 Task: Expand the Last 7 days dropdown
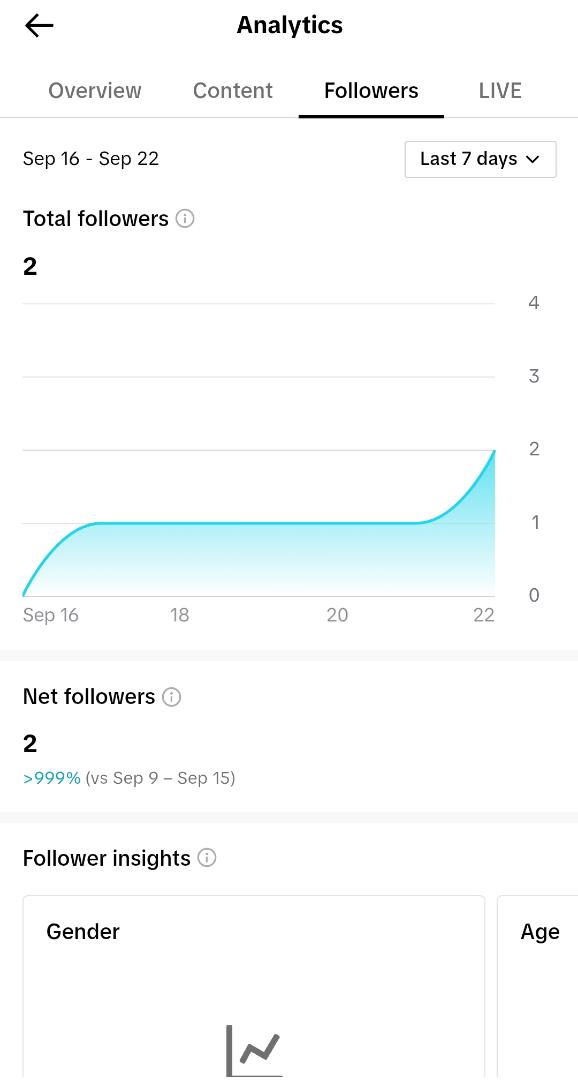click(480, 159)
